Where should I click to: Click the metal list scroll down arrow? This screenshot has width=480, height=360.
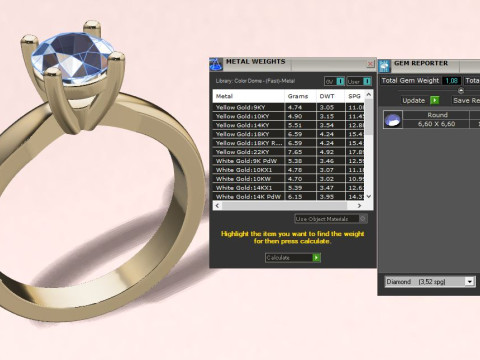[369, 196]
